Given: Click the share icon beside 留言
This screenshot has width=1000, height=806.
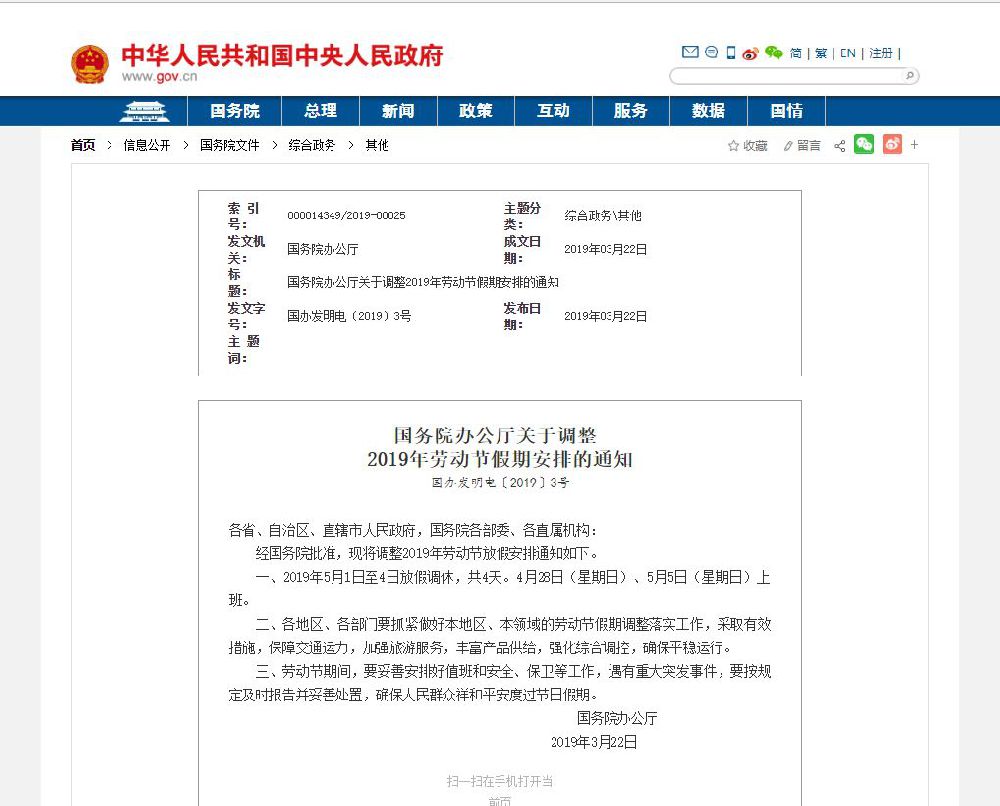Looking at the screenshot, I should 839,146.
